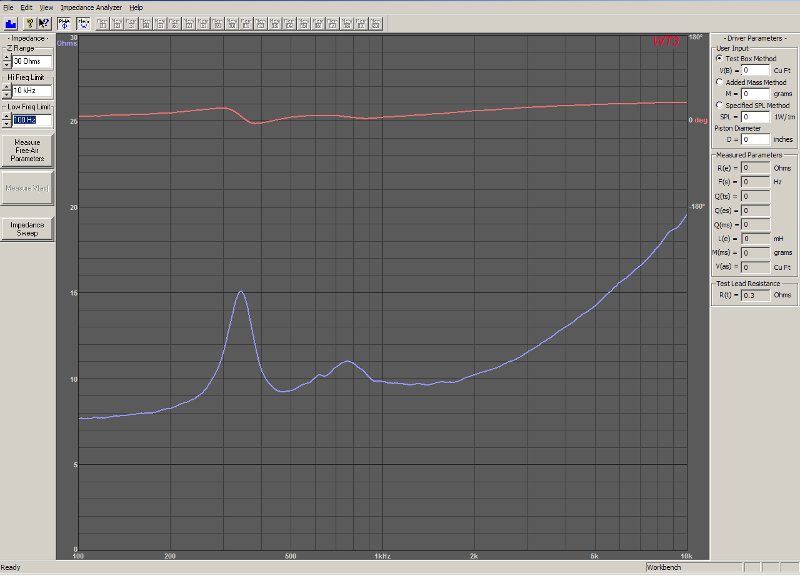This screenshot has width=800, height=576.
Task: Open the Help menu
Action: point(136,8)
